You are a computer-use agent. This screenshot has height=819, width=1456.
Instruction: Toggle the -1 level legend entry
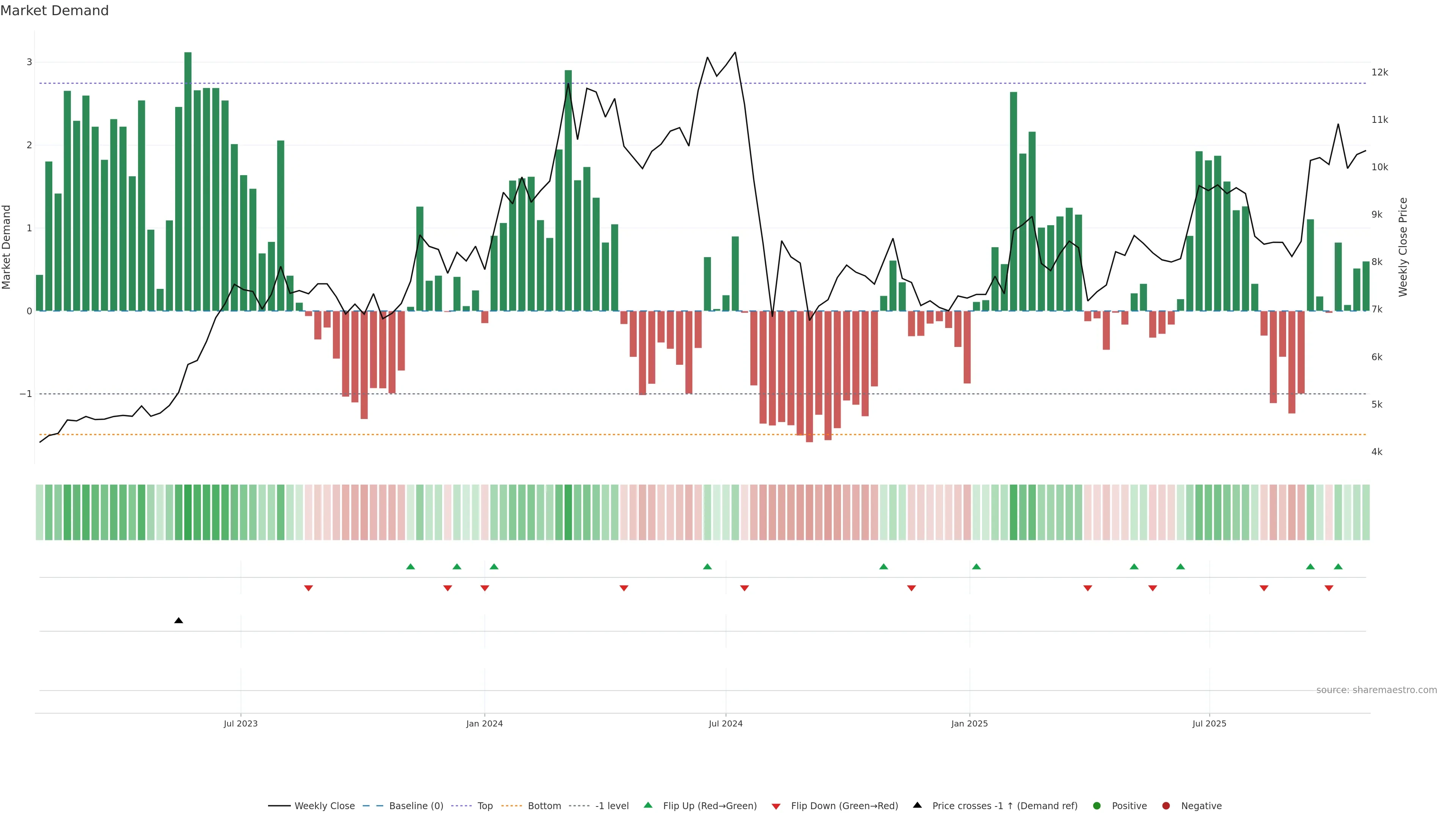tap(612, 805)
